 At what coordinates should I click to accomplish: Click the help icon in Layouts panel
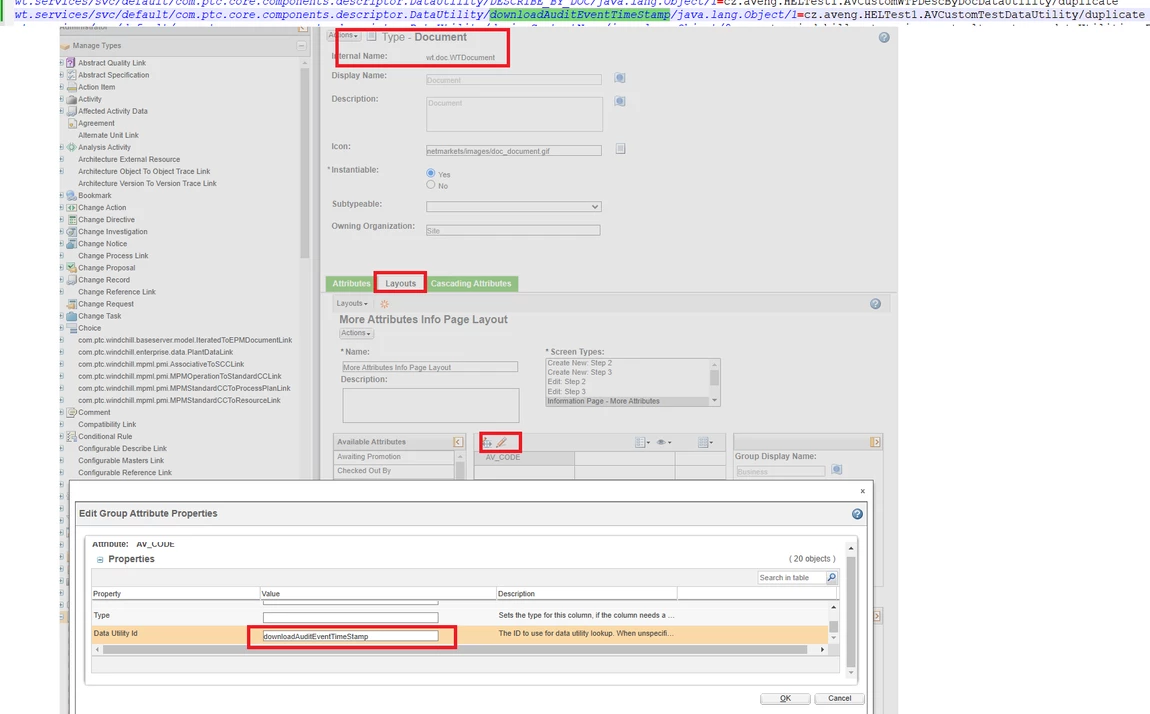click(875, 303)
